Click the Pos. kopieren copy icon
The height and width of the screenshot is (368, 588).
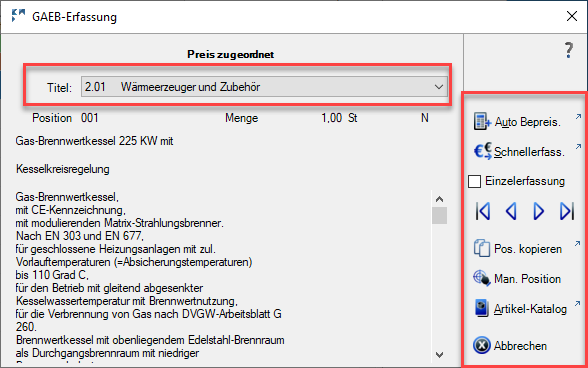[482, 248]
